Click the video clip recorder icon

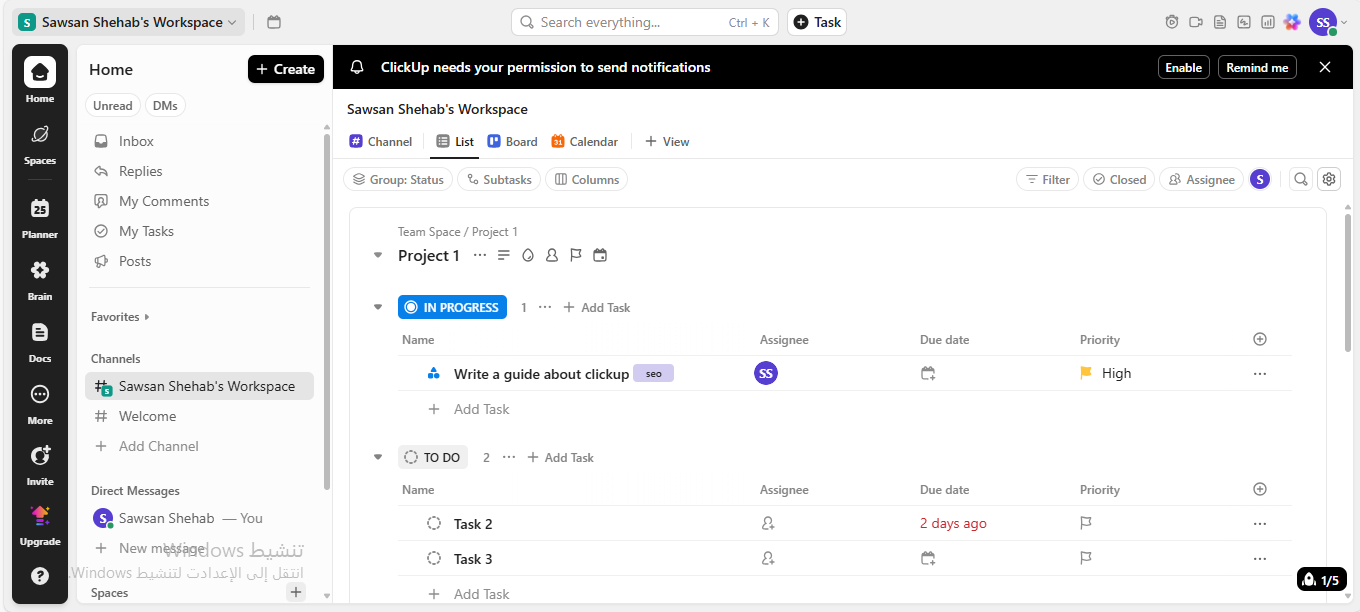(1197, 22)
